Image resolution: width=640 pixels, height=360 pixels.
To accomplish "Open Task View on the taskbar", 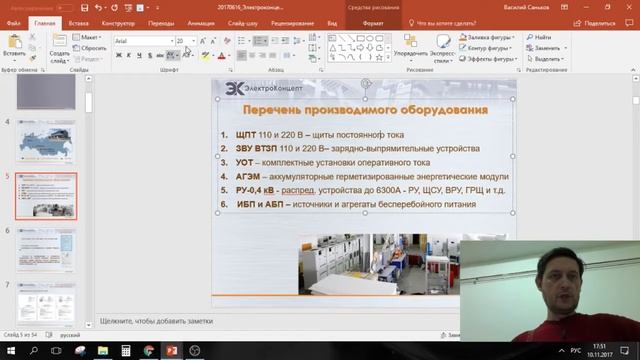I will [x=56, y=351].
